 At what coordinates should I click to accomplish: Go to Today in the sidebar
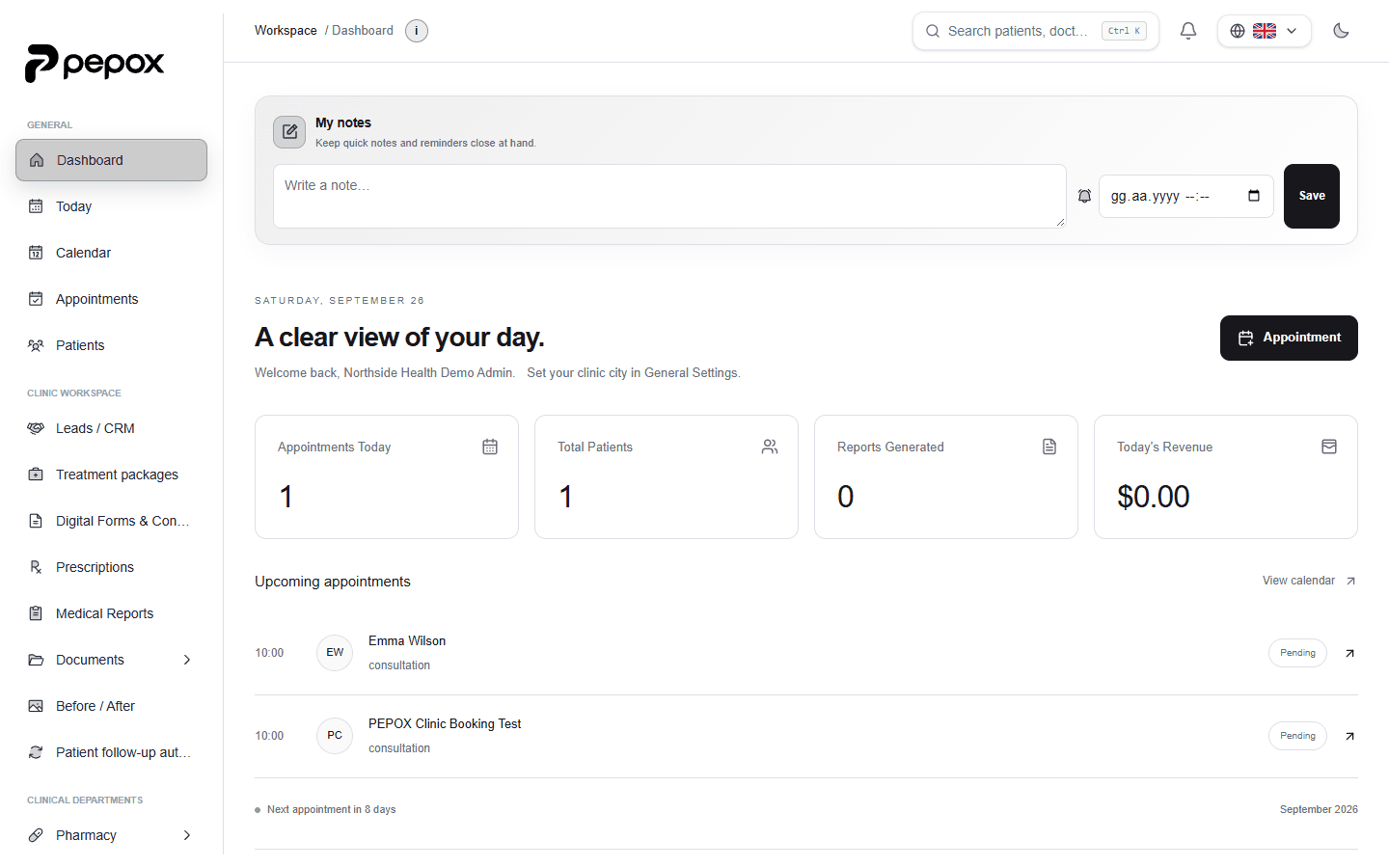pyautogui.click(x=112, y=206)
